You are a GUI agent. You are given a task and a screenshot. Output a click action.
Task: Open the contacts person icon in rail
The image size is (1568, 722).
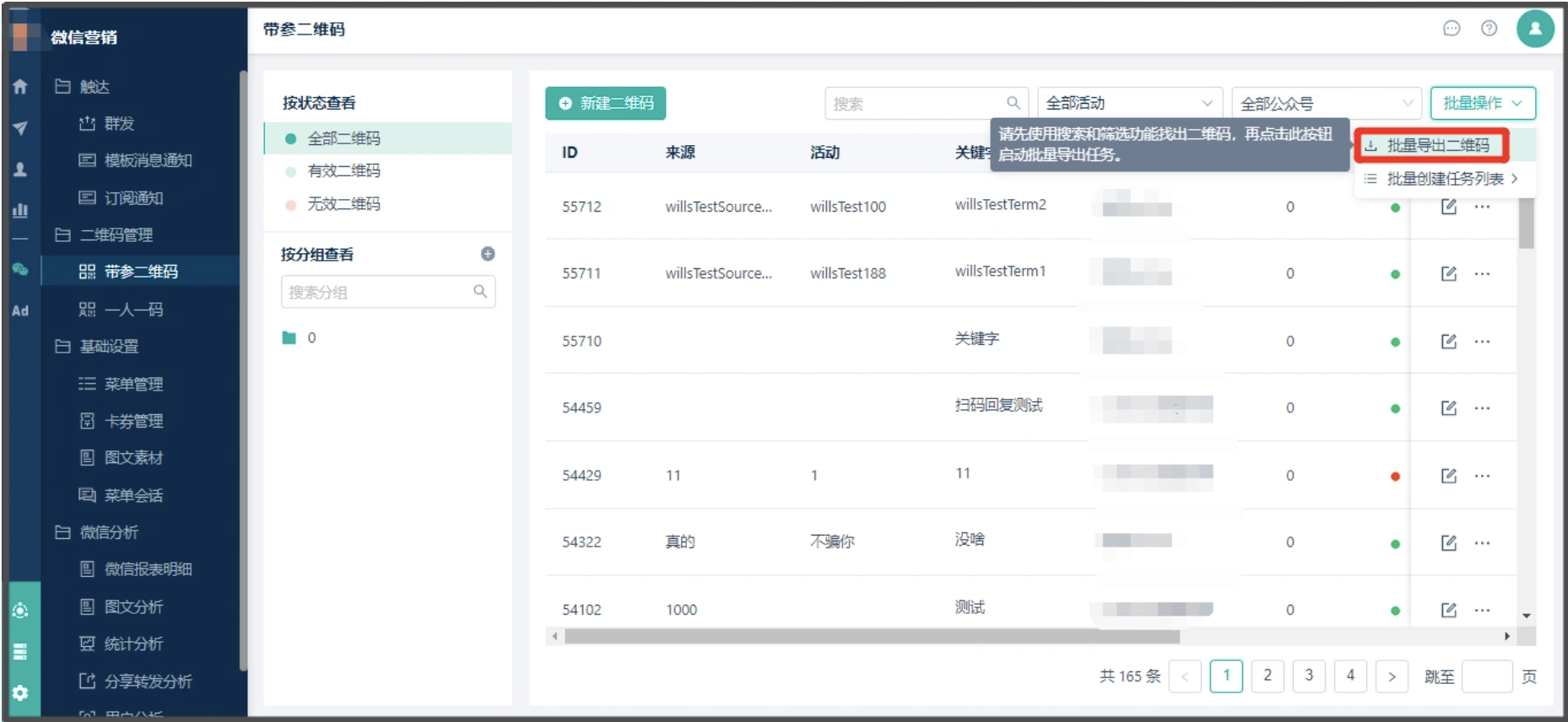tap(20, 170)
